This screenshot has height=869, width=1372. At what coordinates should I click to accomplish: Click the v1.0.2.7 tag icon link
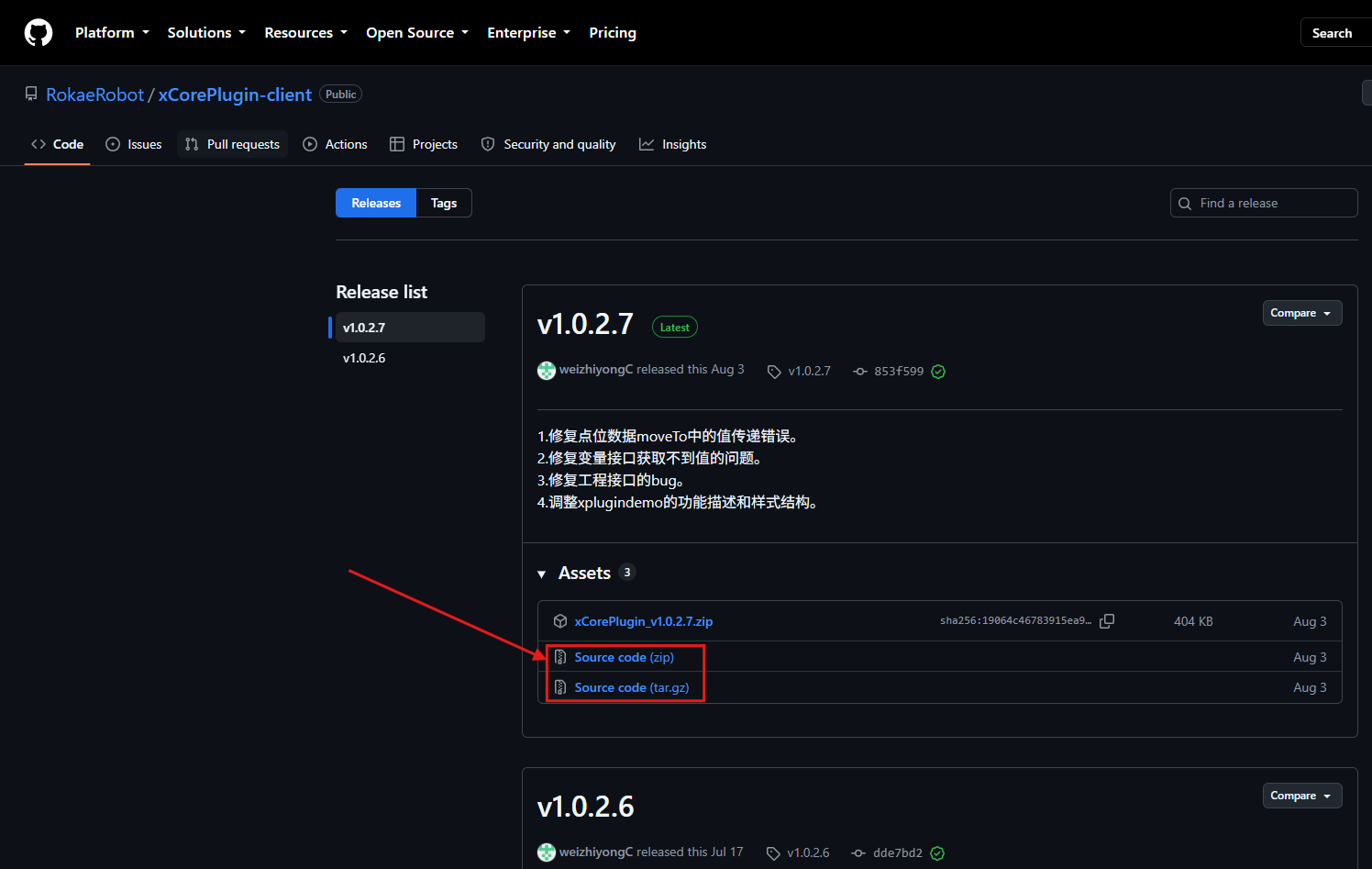774,372
